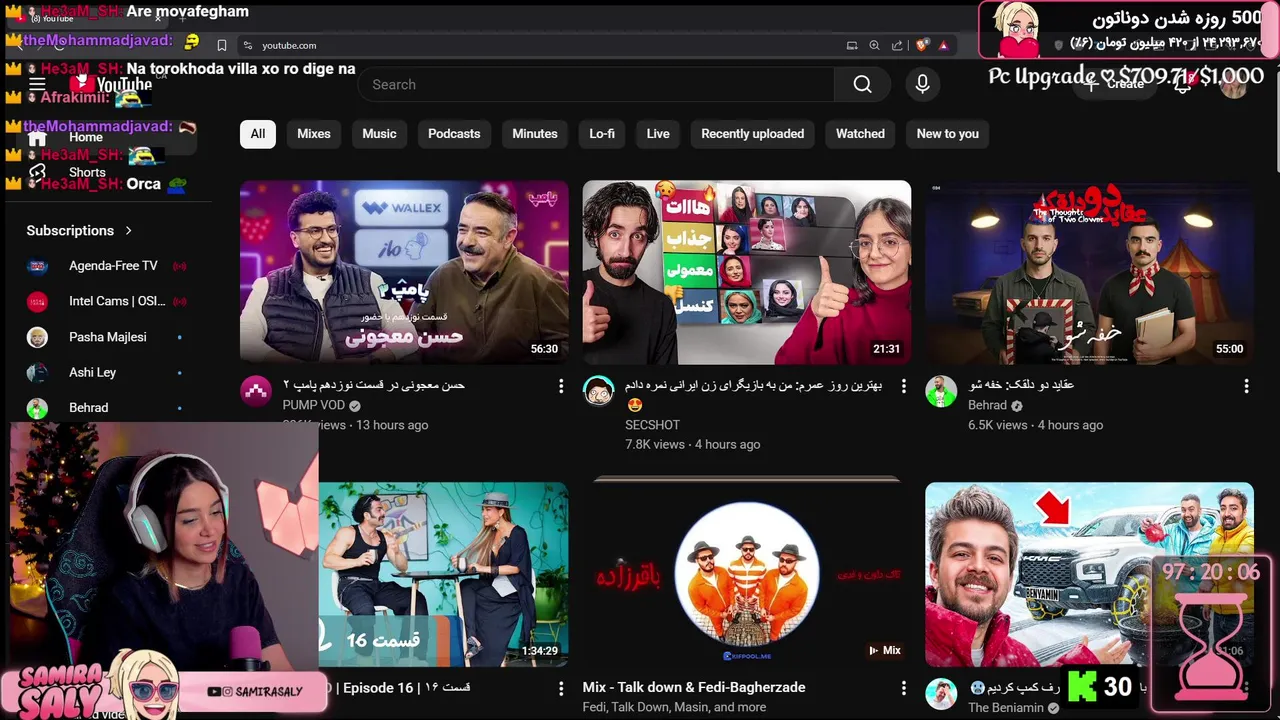Open the Brave Shields lion icon
The image size is (1280, 720).
(x=922, y=45)
